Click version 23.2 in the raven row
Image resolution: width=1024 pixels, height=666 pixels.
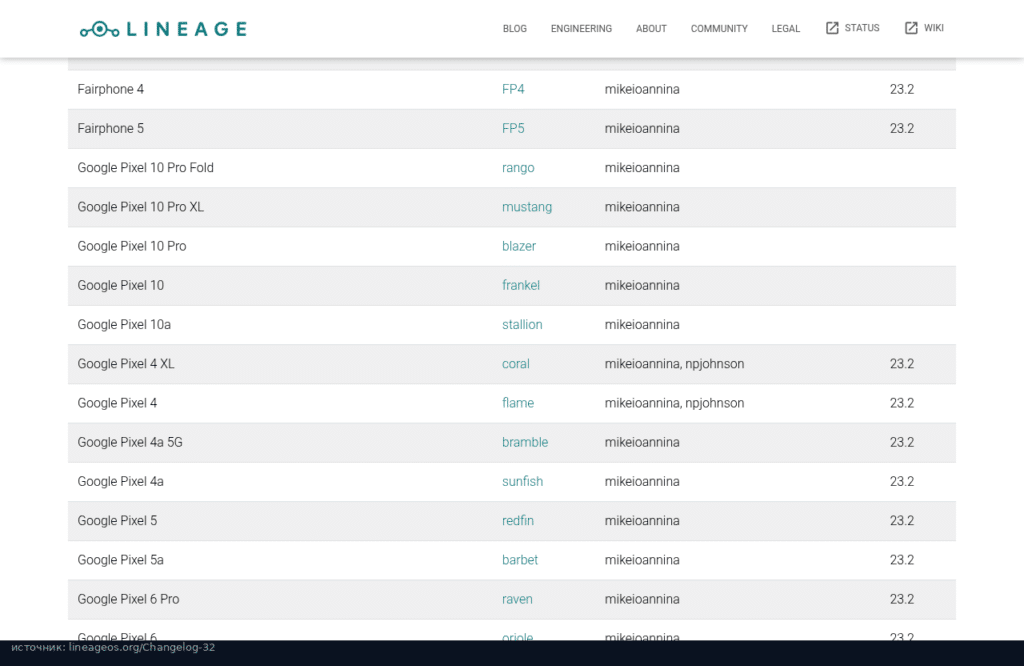pyautogui.click(x=902, y=599)
